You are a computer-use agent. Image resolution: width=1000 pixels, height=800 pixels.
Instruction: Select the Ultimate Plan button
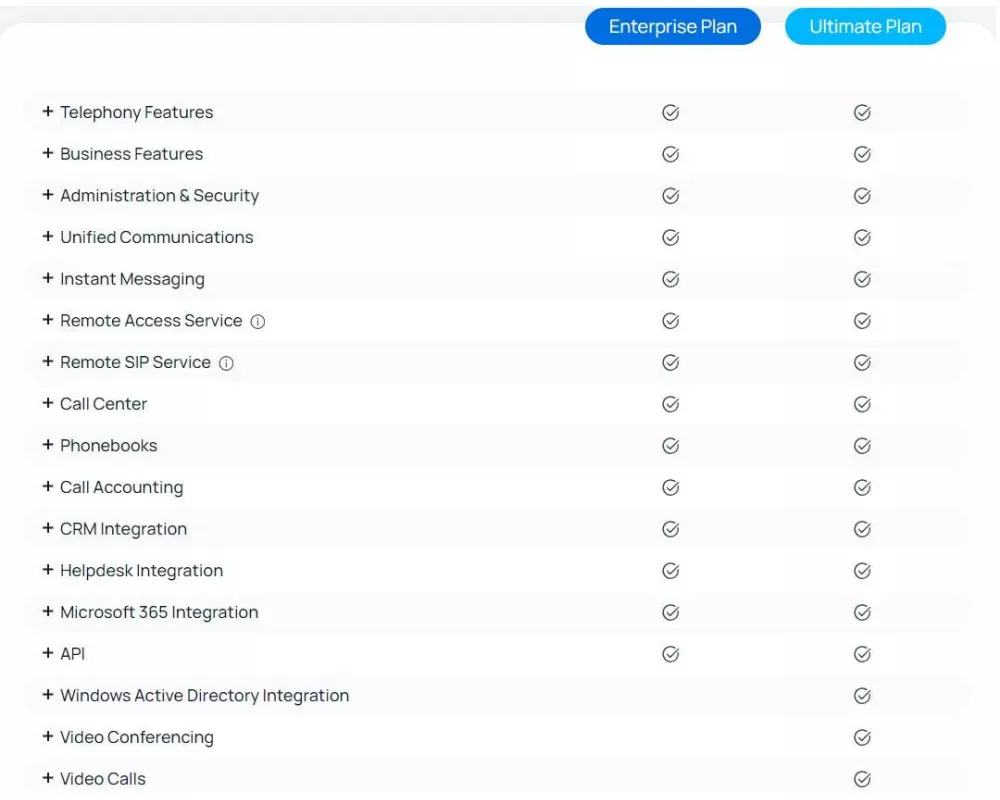[x=865, y=27]
